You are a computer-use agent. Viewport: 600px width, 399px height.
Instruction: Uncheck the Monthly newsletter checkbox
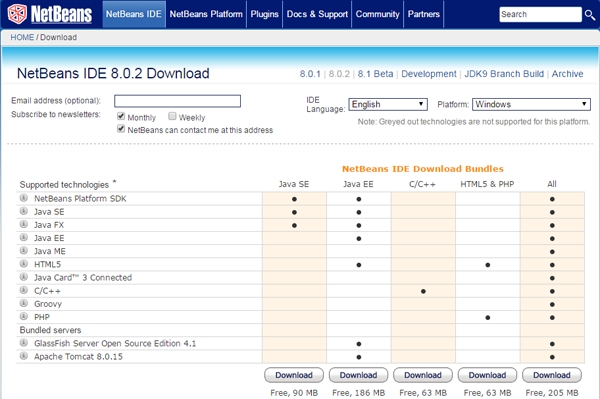point(121,116)
